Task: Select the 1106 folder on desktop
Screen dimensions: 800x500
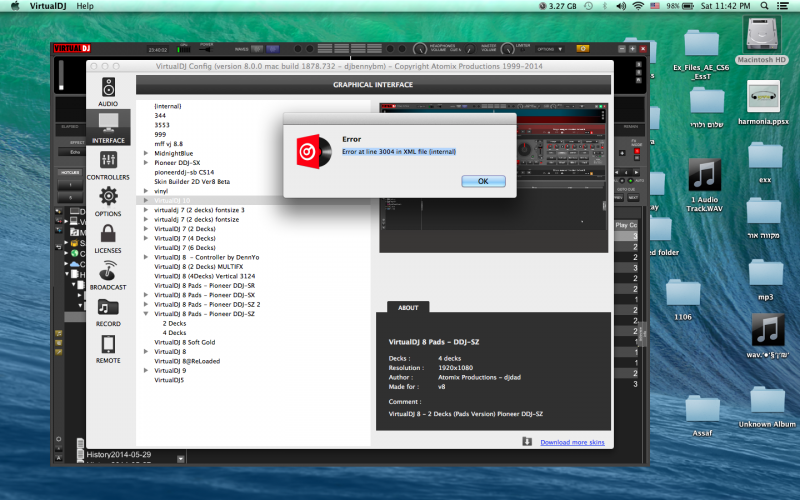Action: pyautogui.click(x=683, y=299)
